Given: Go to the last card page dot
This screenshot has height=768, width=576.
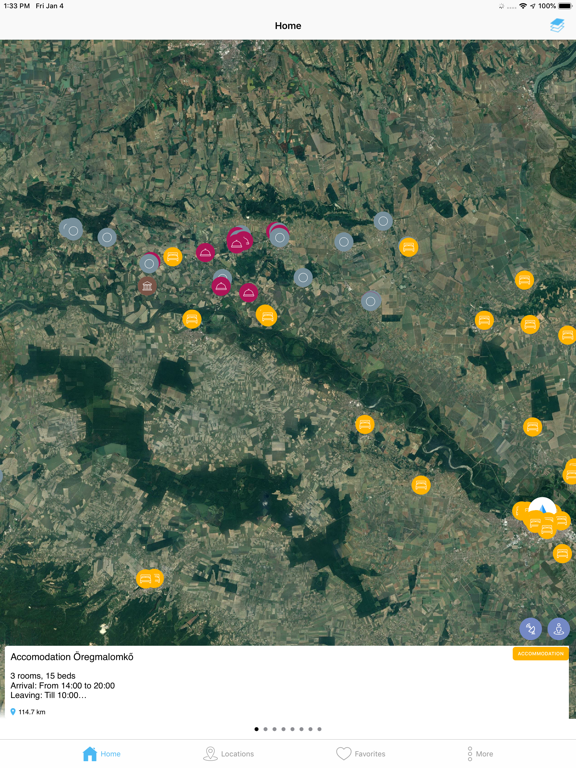Looking at the screenshot, I should click(x=319, y=729).
